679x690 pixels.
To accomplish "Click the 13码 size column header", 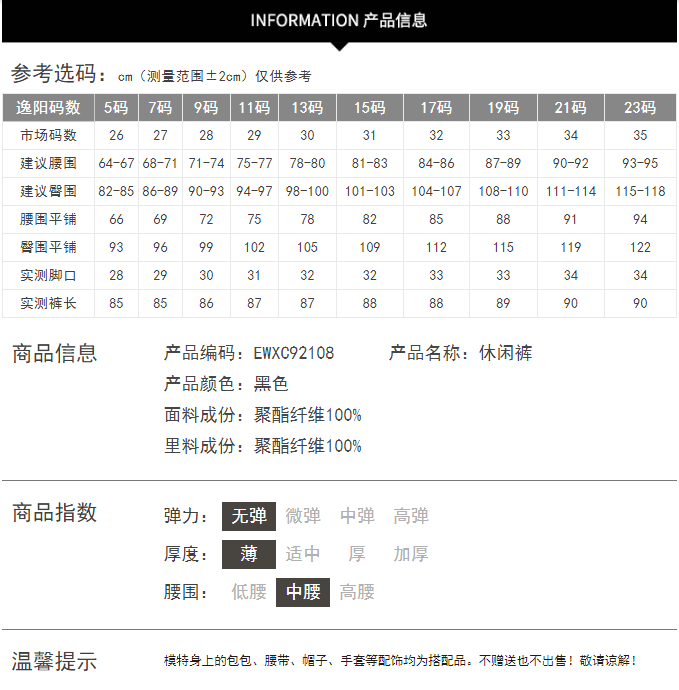I will point(307,108).
